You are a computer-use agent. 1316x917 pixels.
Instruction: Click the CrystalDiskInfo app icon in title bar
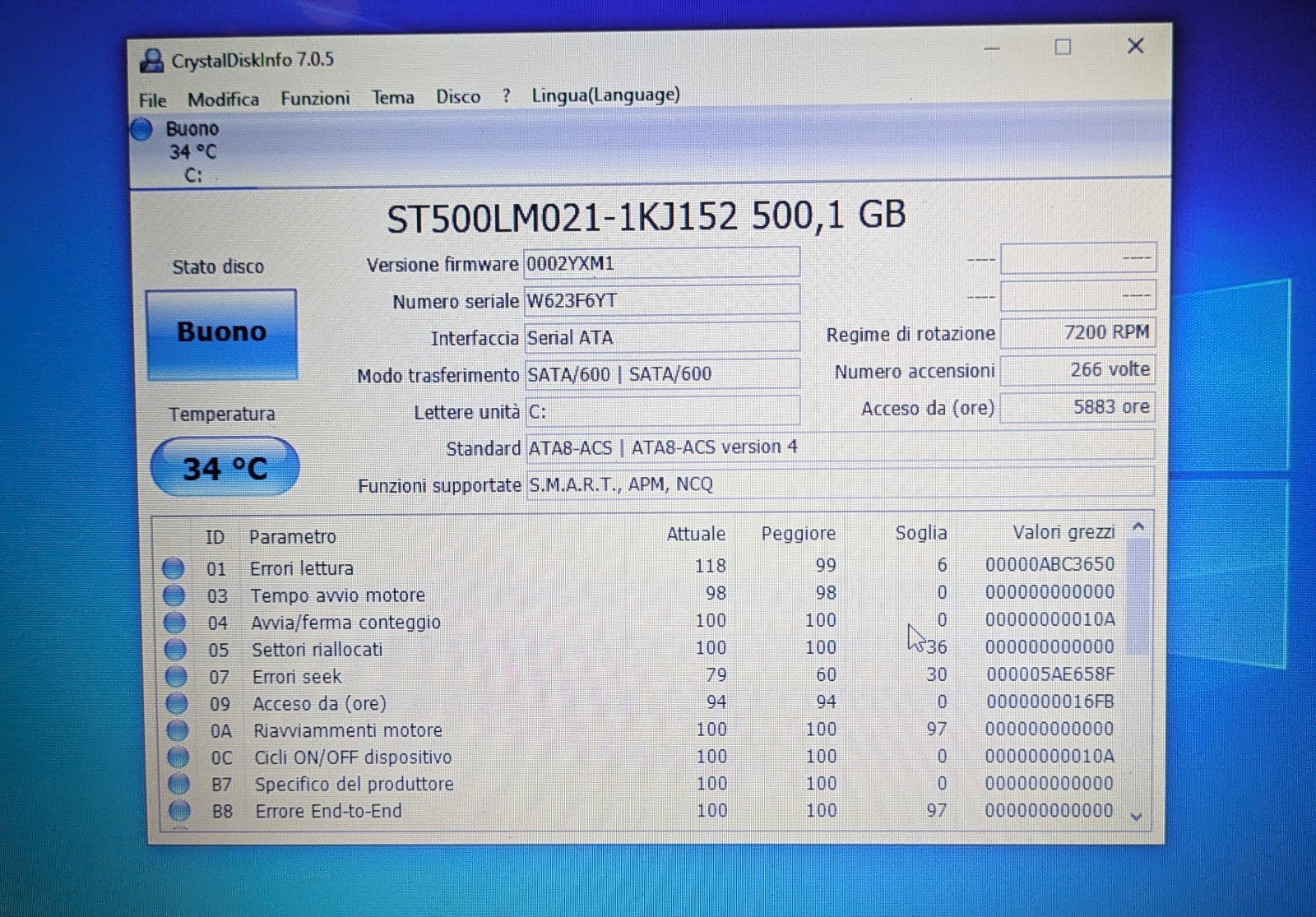pos(152,60)
